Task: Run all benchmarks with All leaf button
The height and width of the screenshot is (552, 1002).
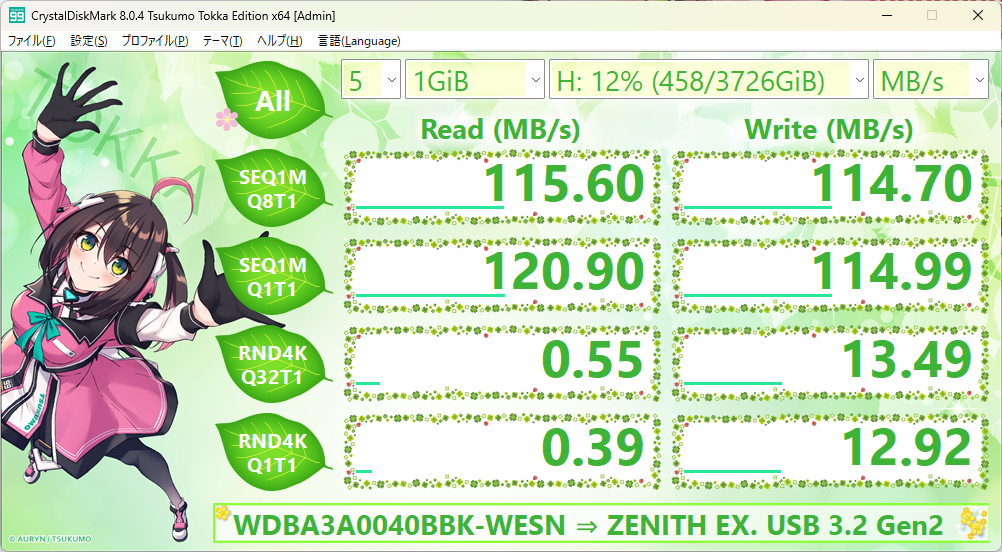Action: point(273,101)
